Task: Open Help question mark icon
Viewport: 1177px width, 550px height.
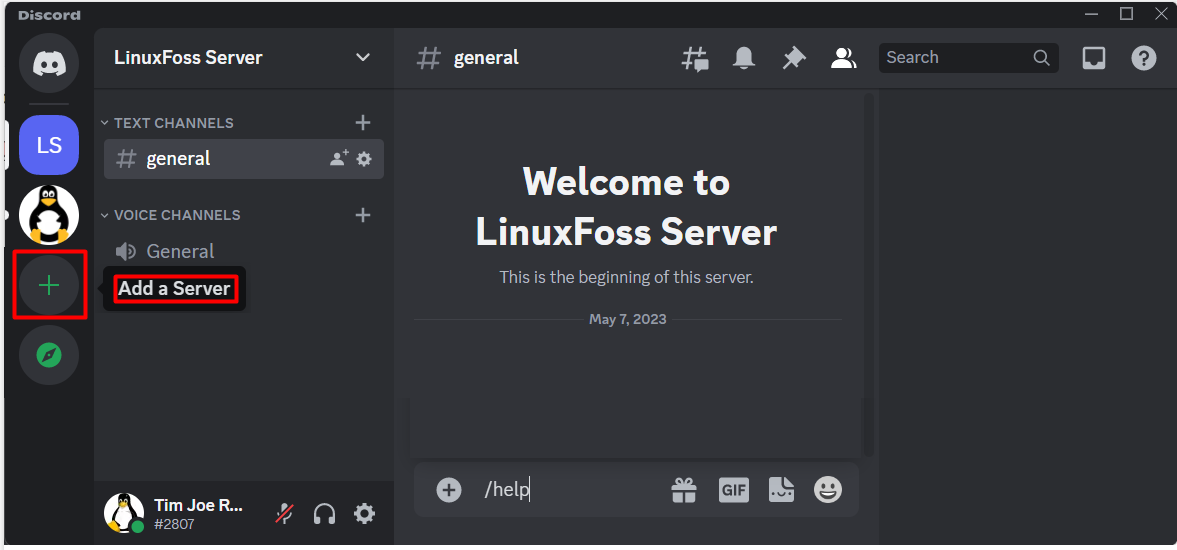Action: pos(1143,59)
